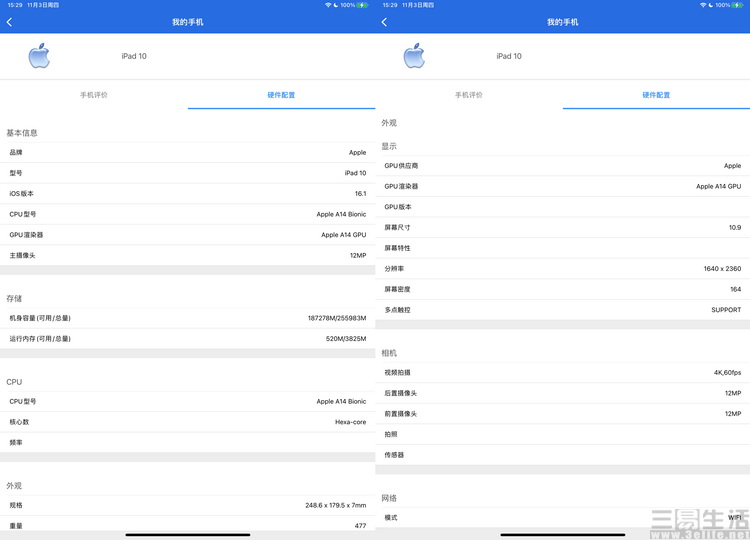750x540 pixels.
Task: Click the CPU section heading
Action: 14,382
